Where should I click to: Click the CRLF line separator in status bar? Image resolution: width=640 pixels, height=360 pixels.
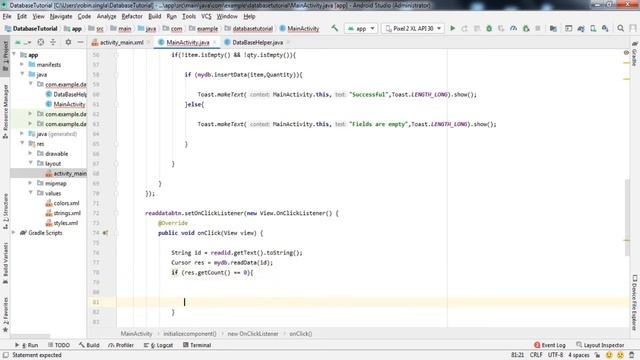[x=536, y=355]
